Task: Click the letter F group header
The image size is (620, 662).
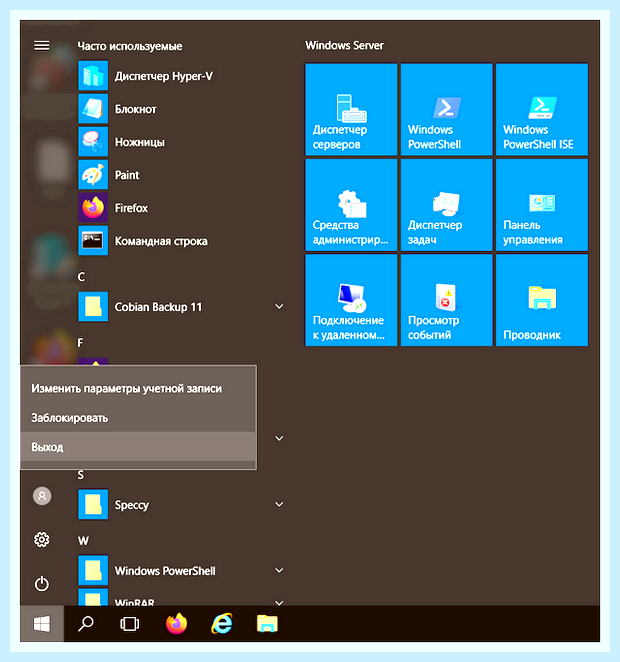Action: 80,342
